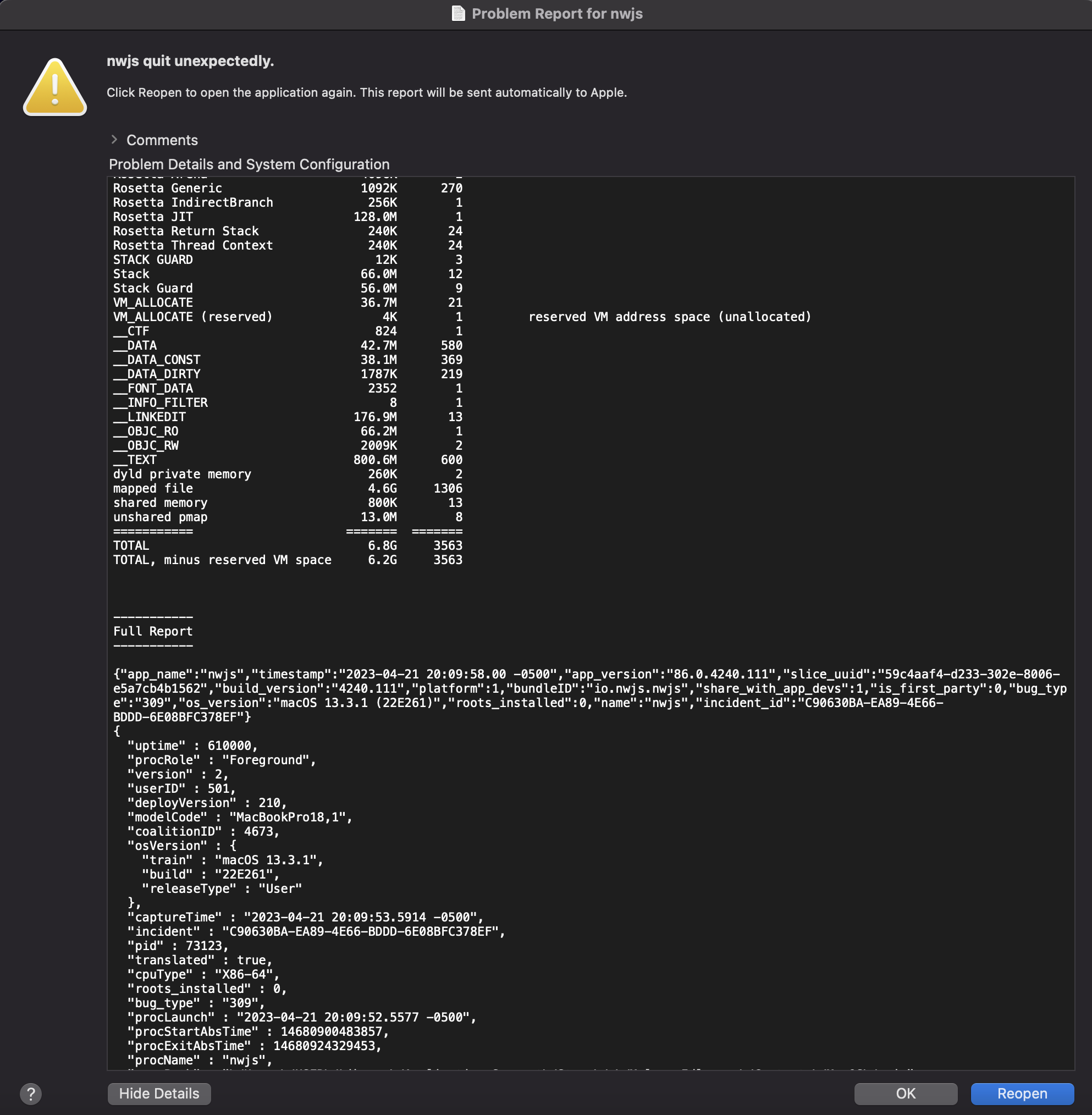Click 'reserved VM address space (unallocated)' text
The image size is (1092, 1115).
coord(669,317)
